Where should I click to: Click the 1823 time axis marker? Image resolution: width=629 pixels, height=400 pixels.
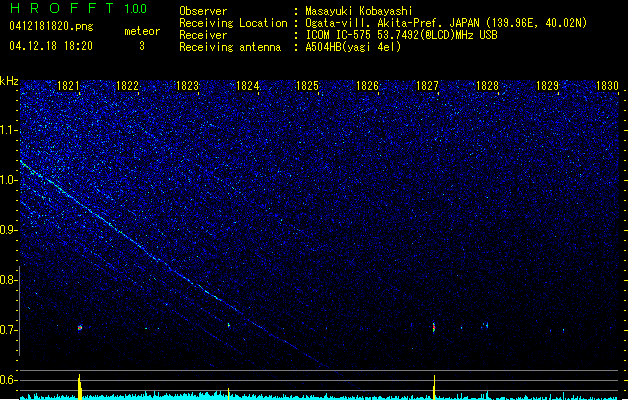point(187,86)
